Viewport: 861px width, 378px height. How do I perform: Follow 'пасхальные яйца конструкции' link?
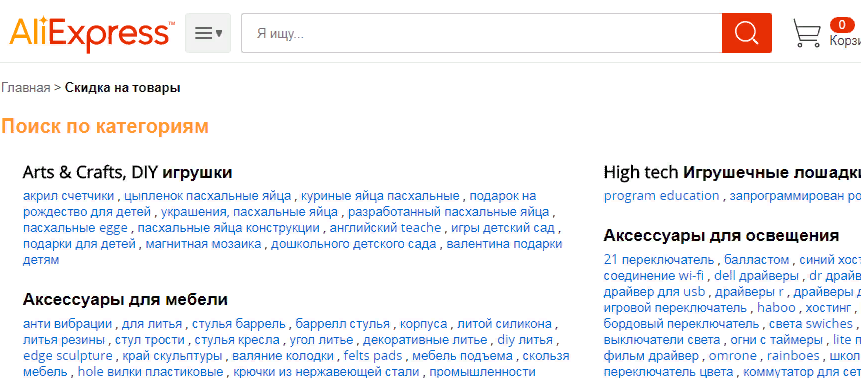coord(228,227)
